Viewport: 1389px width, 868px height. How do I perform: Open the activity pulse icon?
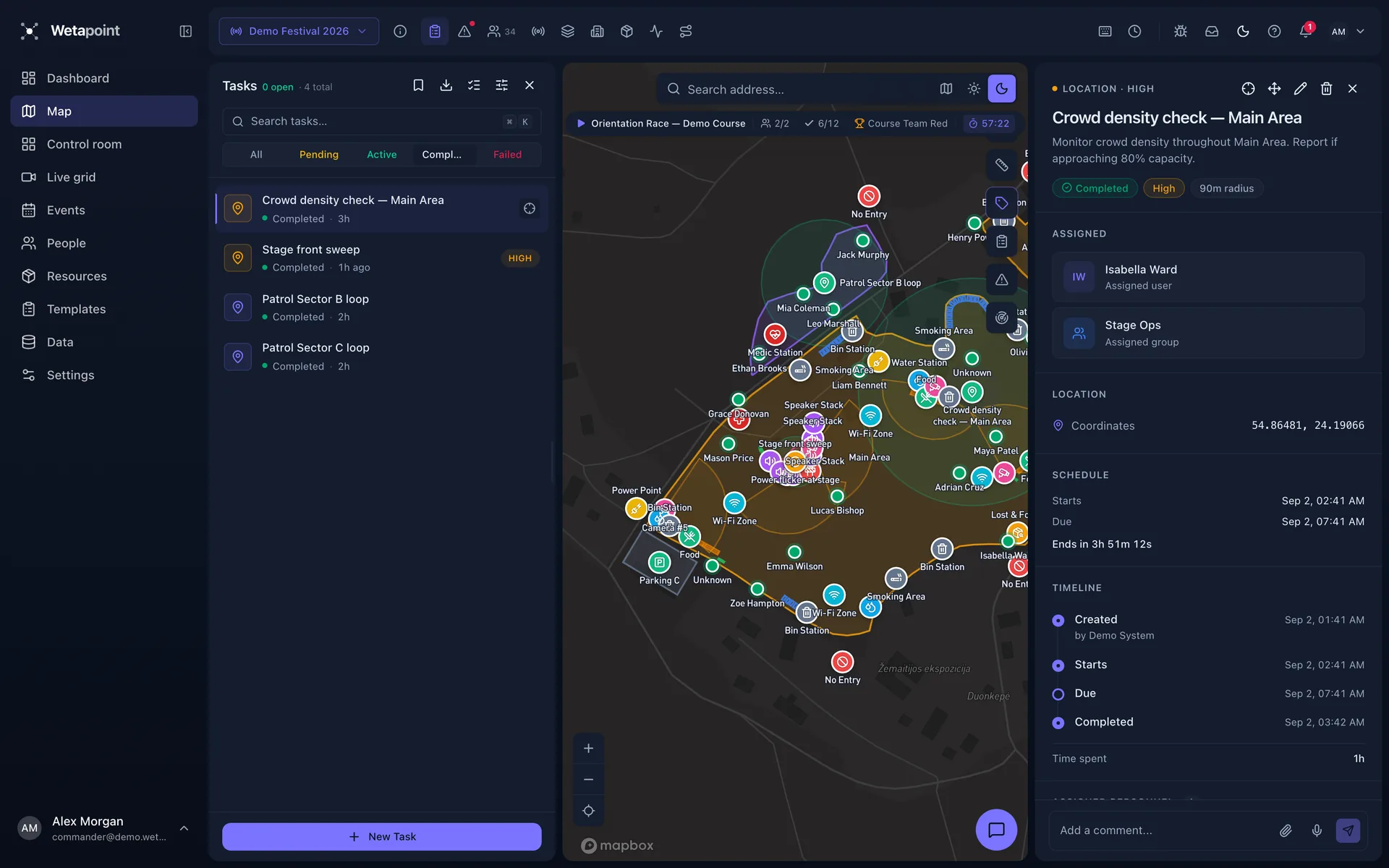point(656,31)
